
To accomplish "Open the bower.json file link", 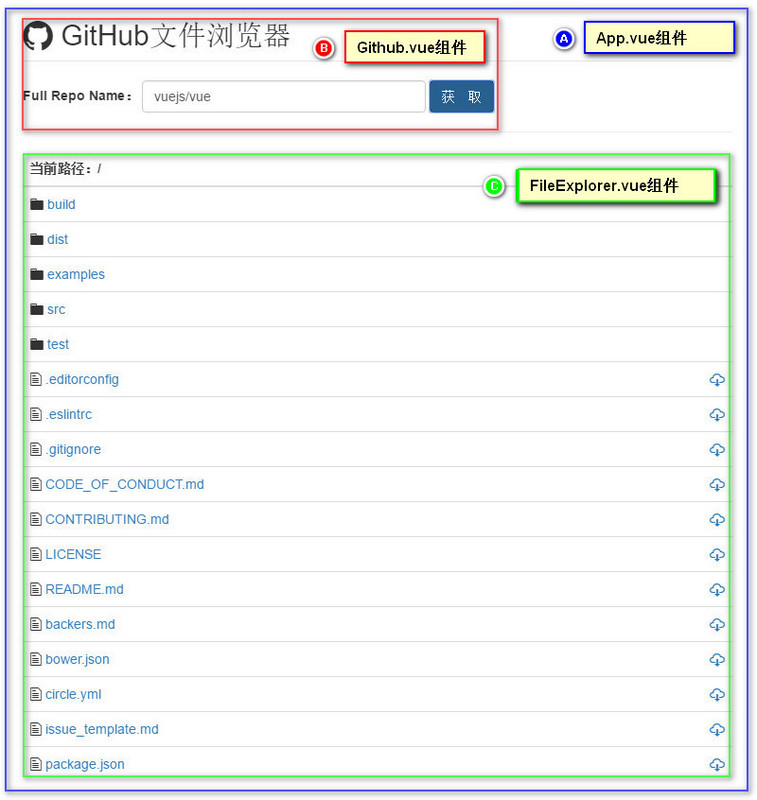I will tap(78, 659).
